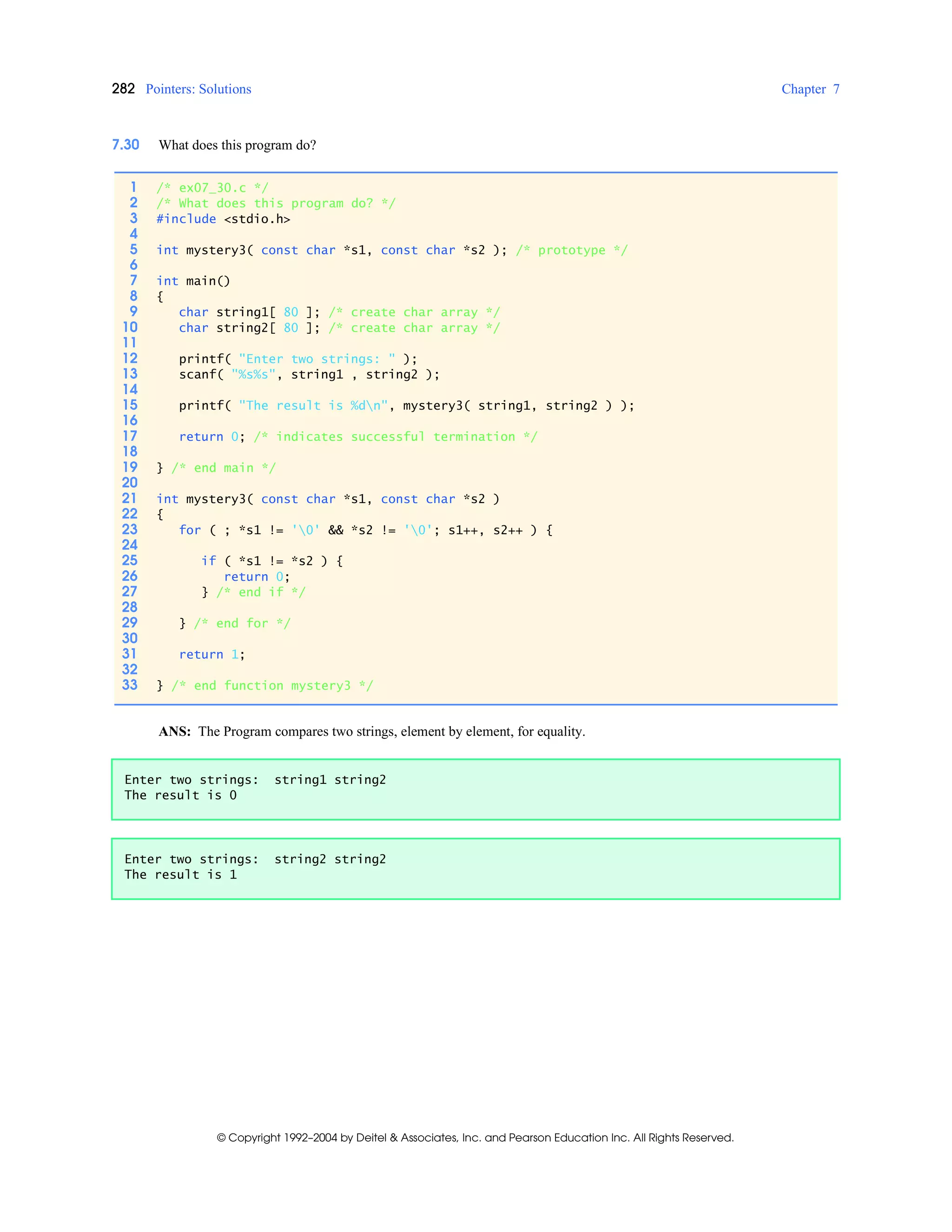Click the 'What does this program do?' question
Screen dimensions: 952x1232
237,146
